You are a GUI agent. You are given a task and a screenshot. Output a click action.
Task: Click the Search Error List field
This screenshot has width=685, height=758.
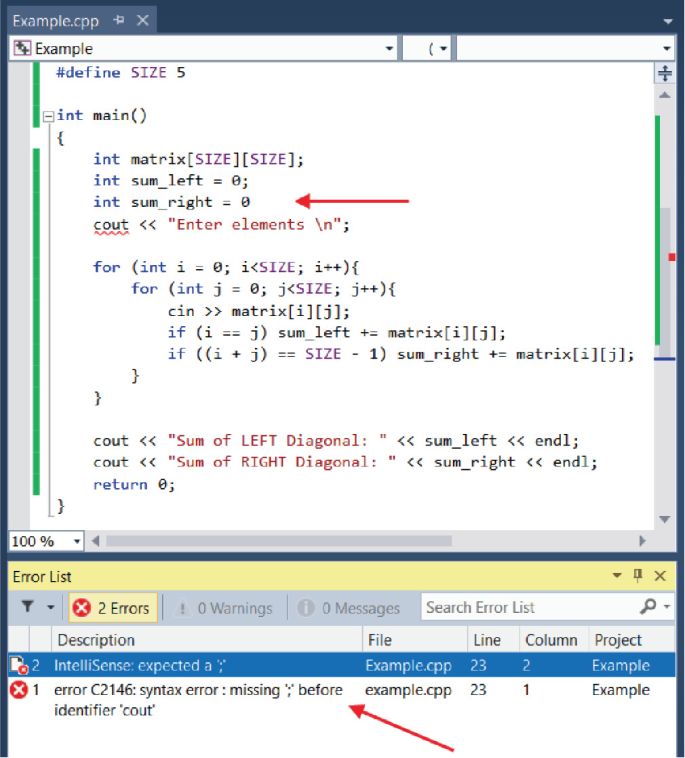(528, 607)
